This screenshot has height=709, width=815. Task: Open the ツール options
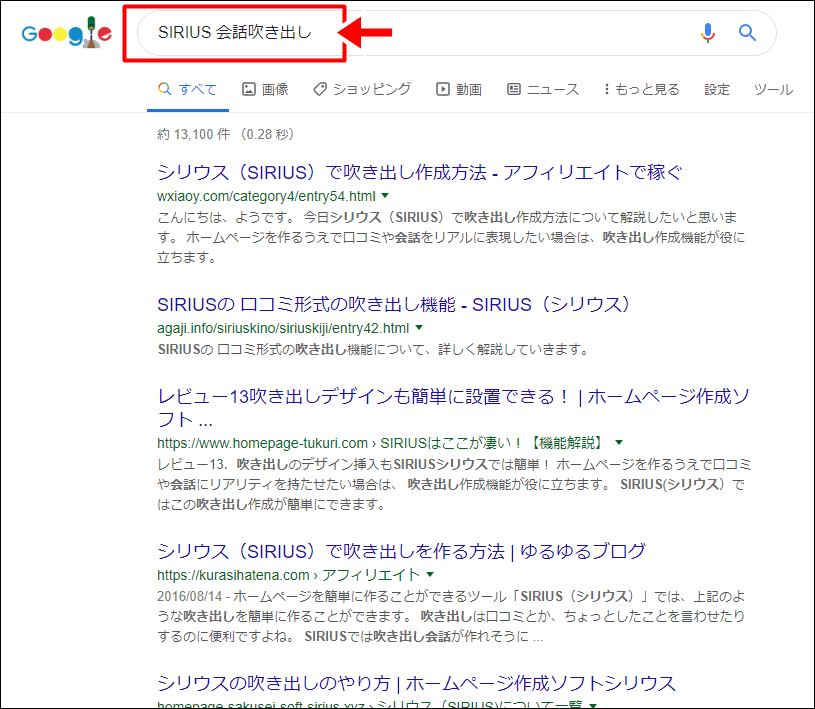pos(773,89)
